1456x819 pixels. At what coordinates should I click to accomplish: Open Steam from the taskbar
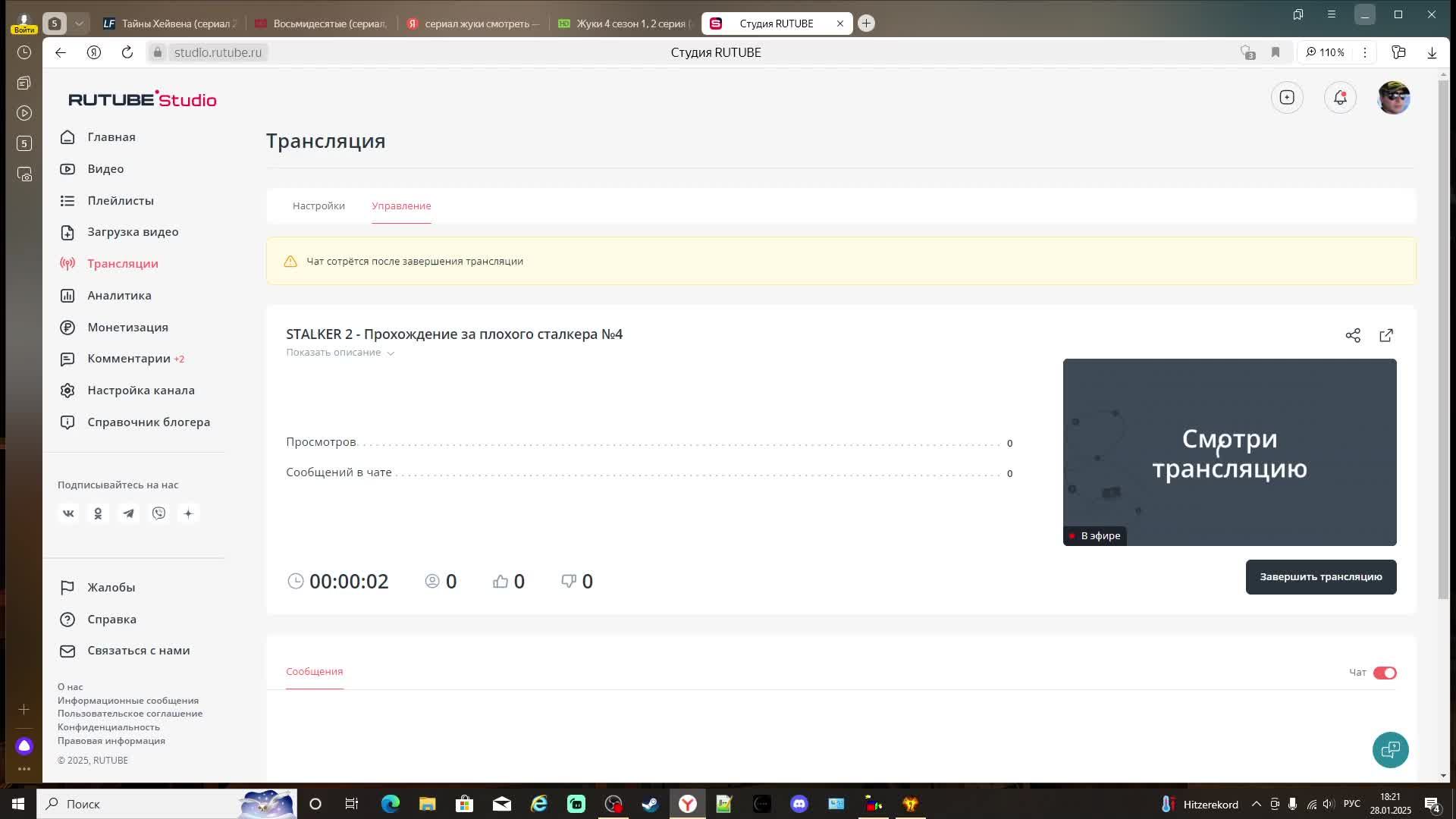[x=650, y=804]
